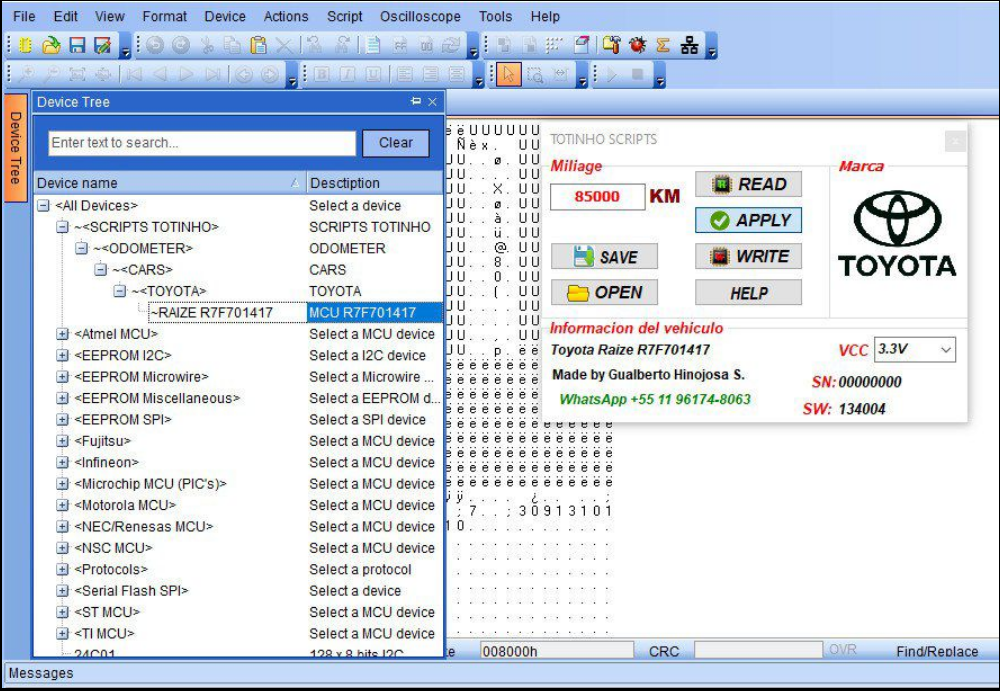The height and width of the screenshot is (691, 1000).
Task: Save buffer via the floppy disk toolbar icon
Action: point(78,44)
